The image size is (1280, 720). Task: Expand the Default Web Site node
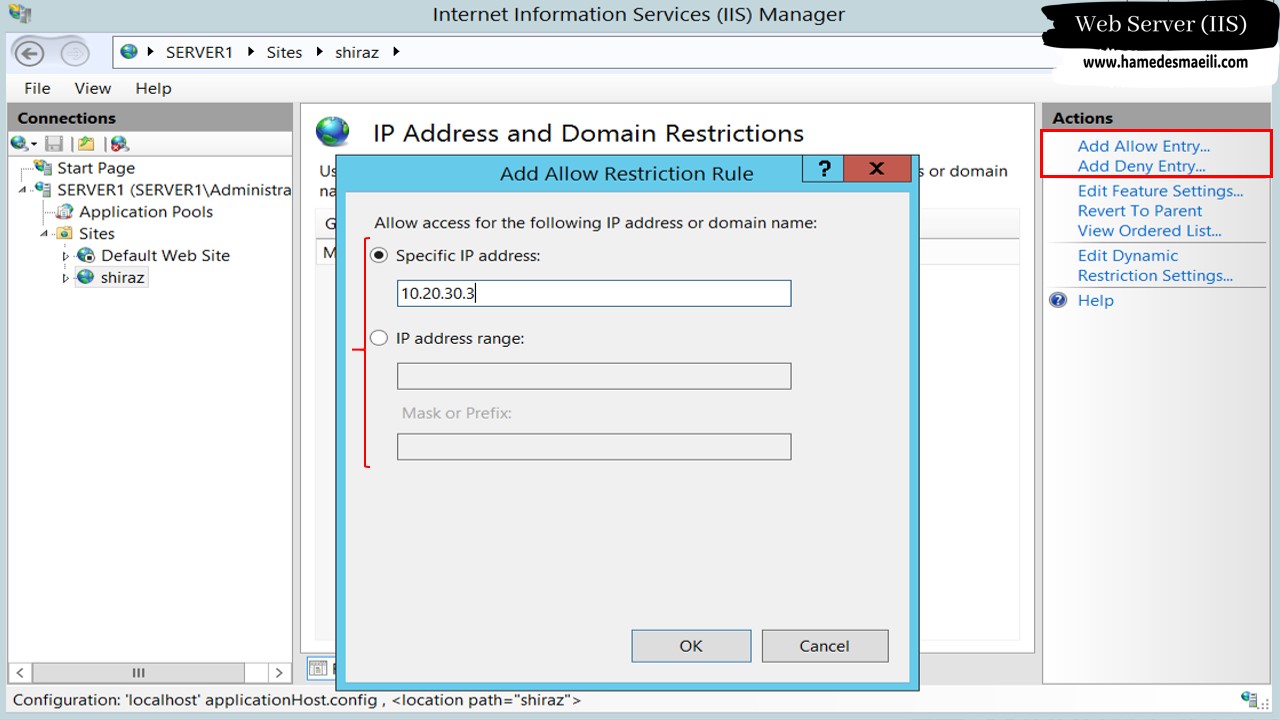(67, 256)
